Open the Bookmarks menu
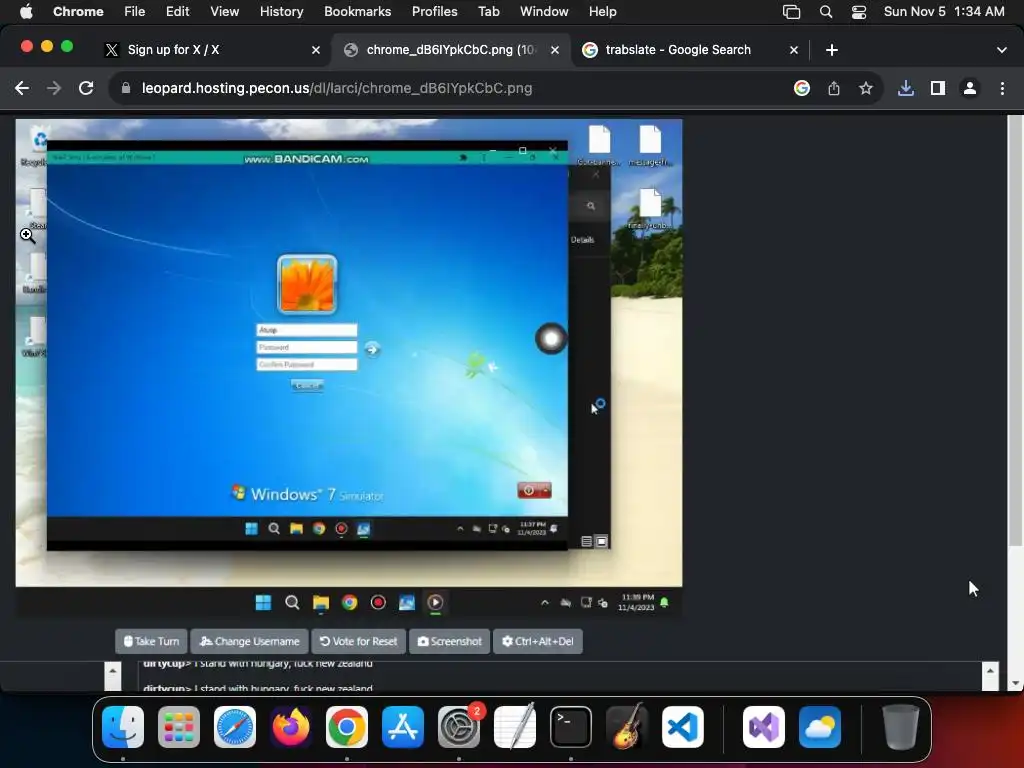 (x=357, y=12)
